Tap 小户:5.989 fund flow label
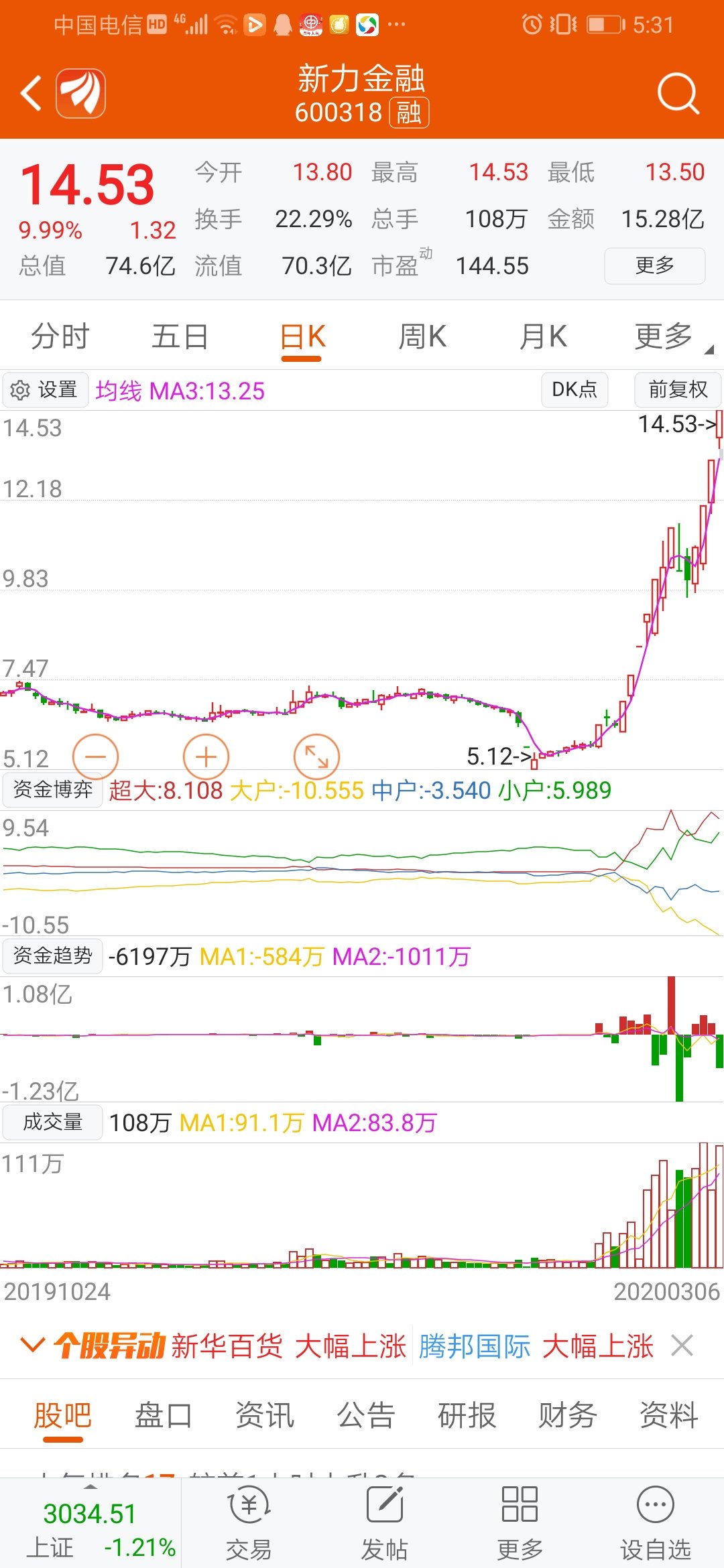The height and width of the screenshot is (1568, 724). (554, 791)
